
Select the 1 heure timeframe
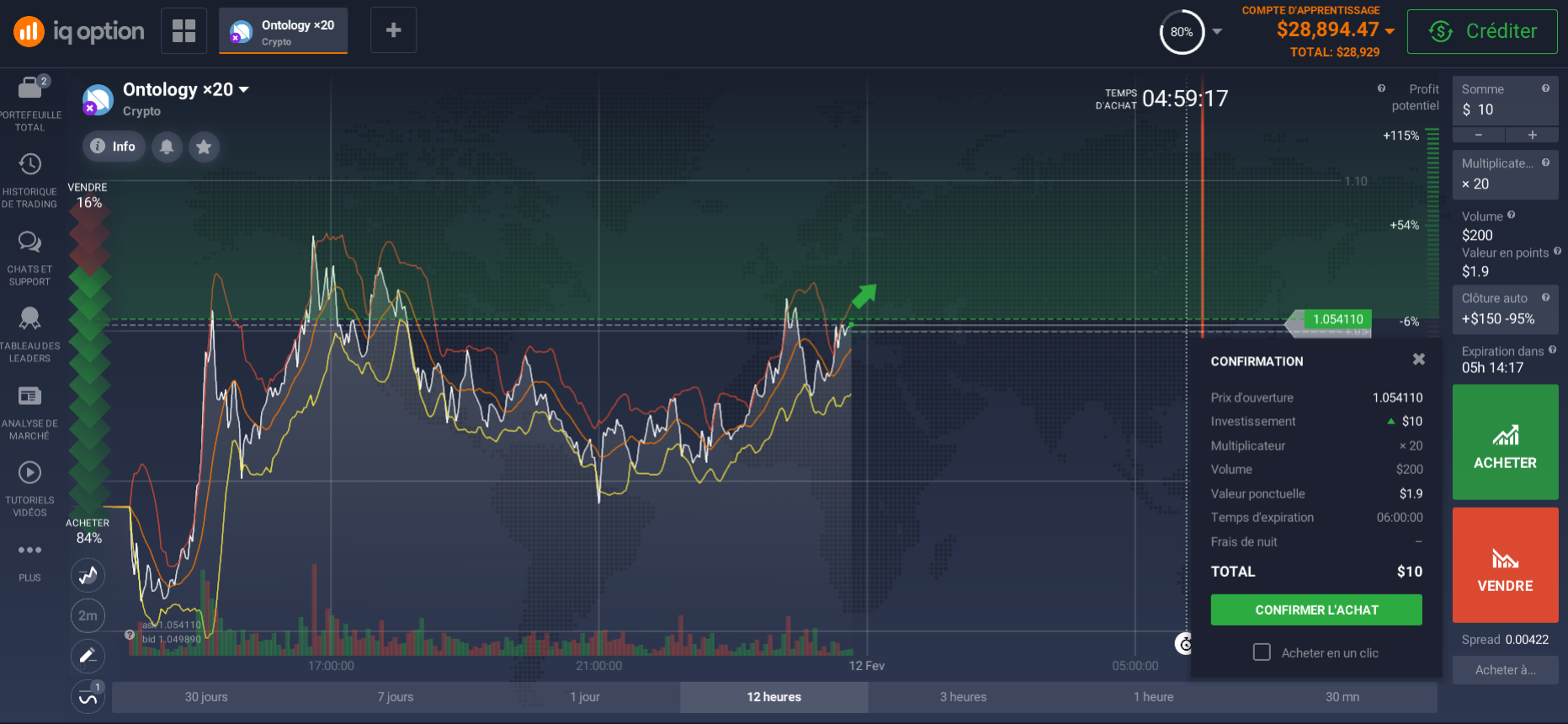(x=1153, y=697)
